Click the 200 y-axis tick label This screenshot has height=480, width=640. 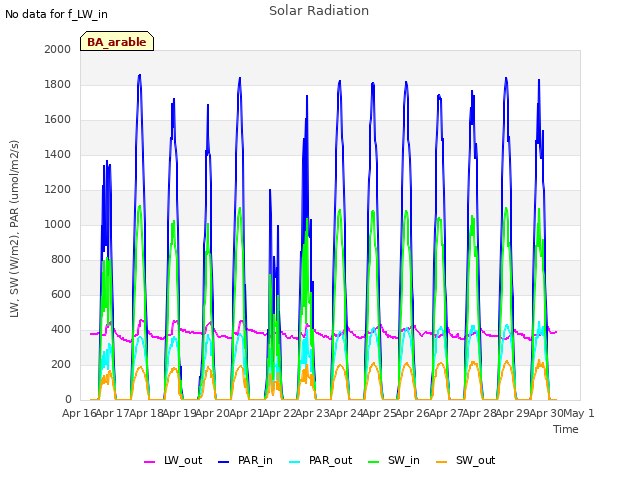pyautogui.click(x=61, y=364)
